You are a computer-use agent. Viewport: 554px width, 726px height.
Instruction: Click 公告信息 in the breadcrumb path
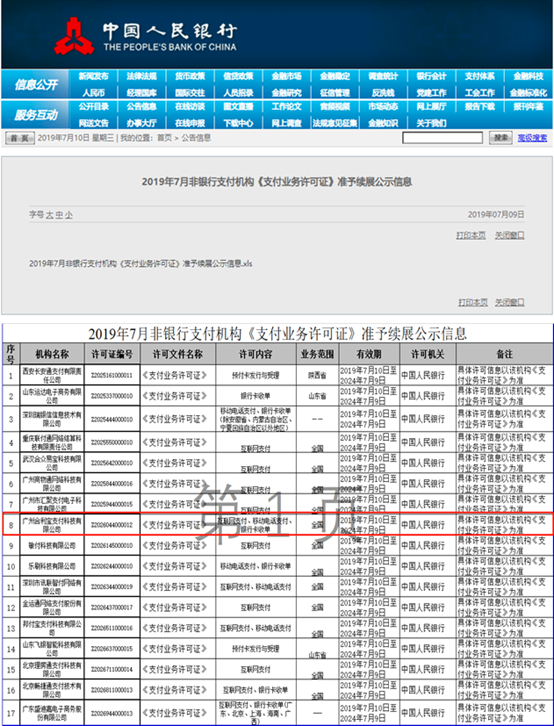pos(196,138)
